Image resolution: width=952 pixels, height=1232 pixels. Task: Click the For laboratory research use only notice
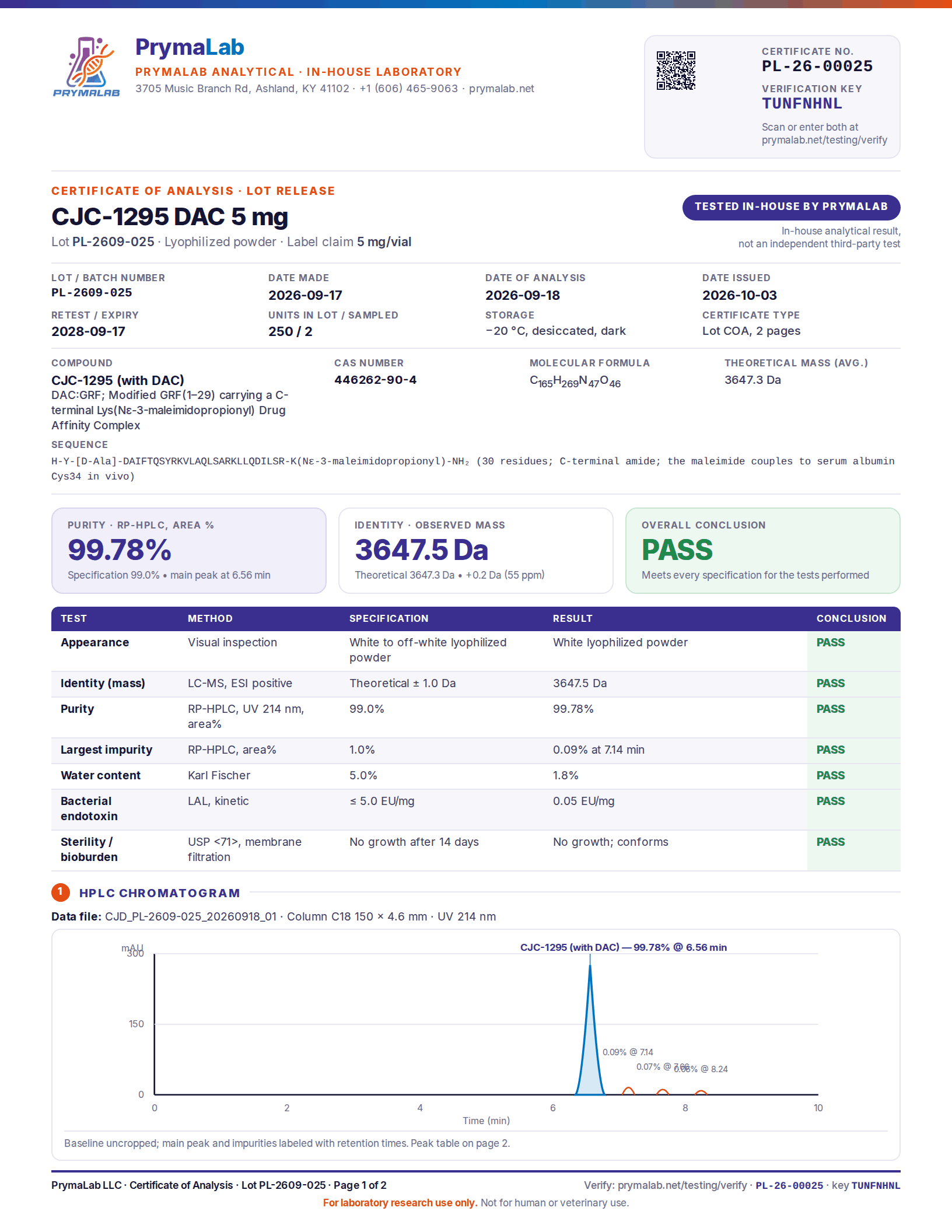400,1203
